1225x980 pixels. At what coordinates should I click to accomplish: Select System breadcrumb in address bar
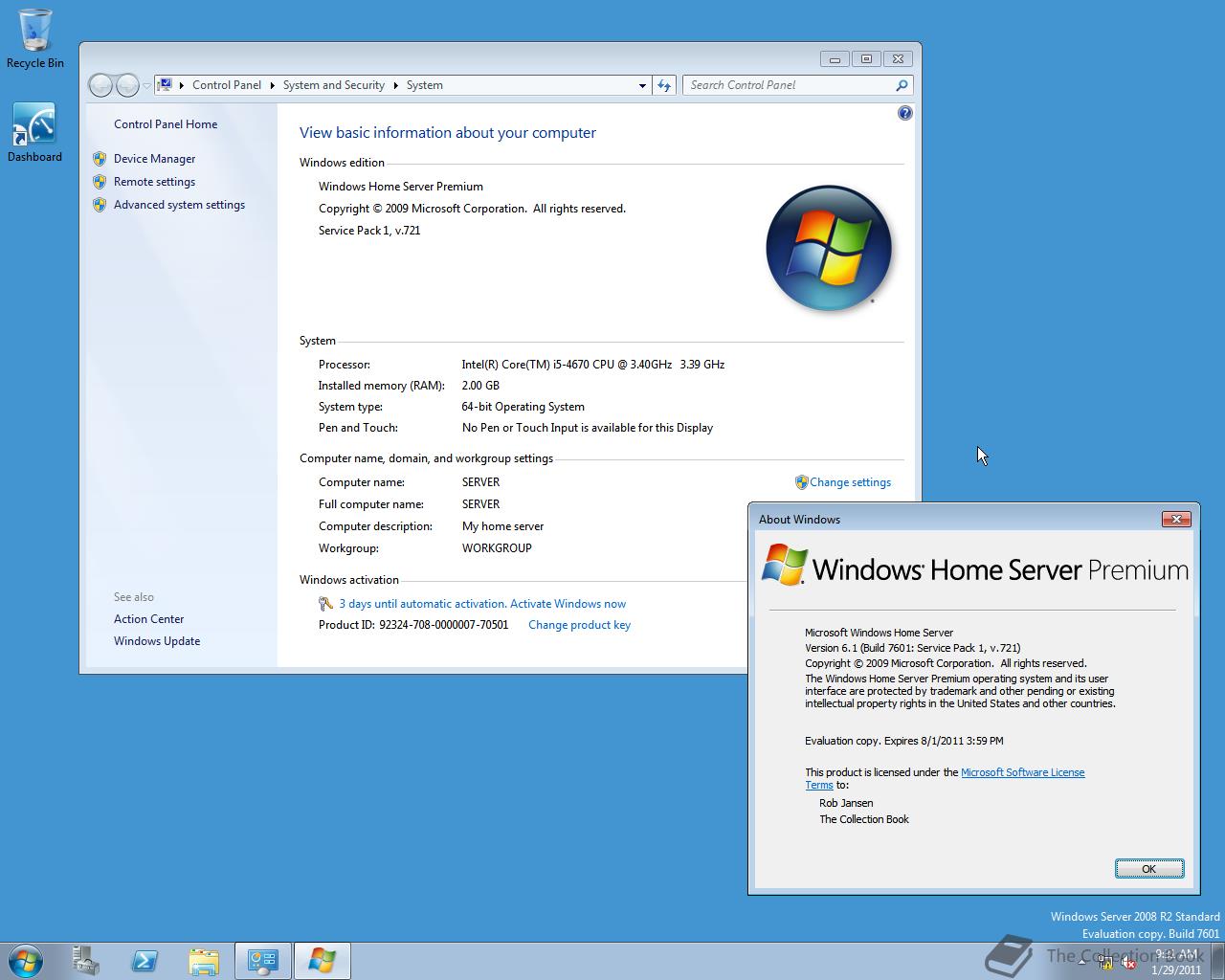(424, 85)
